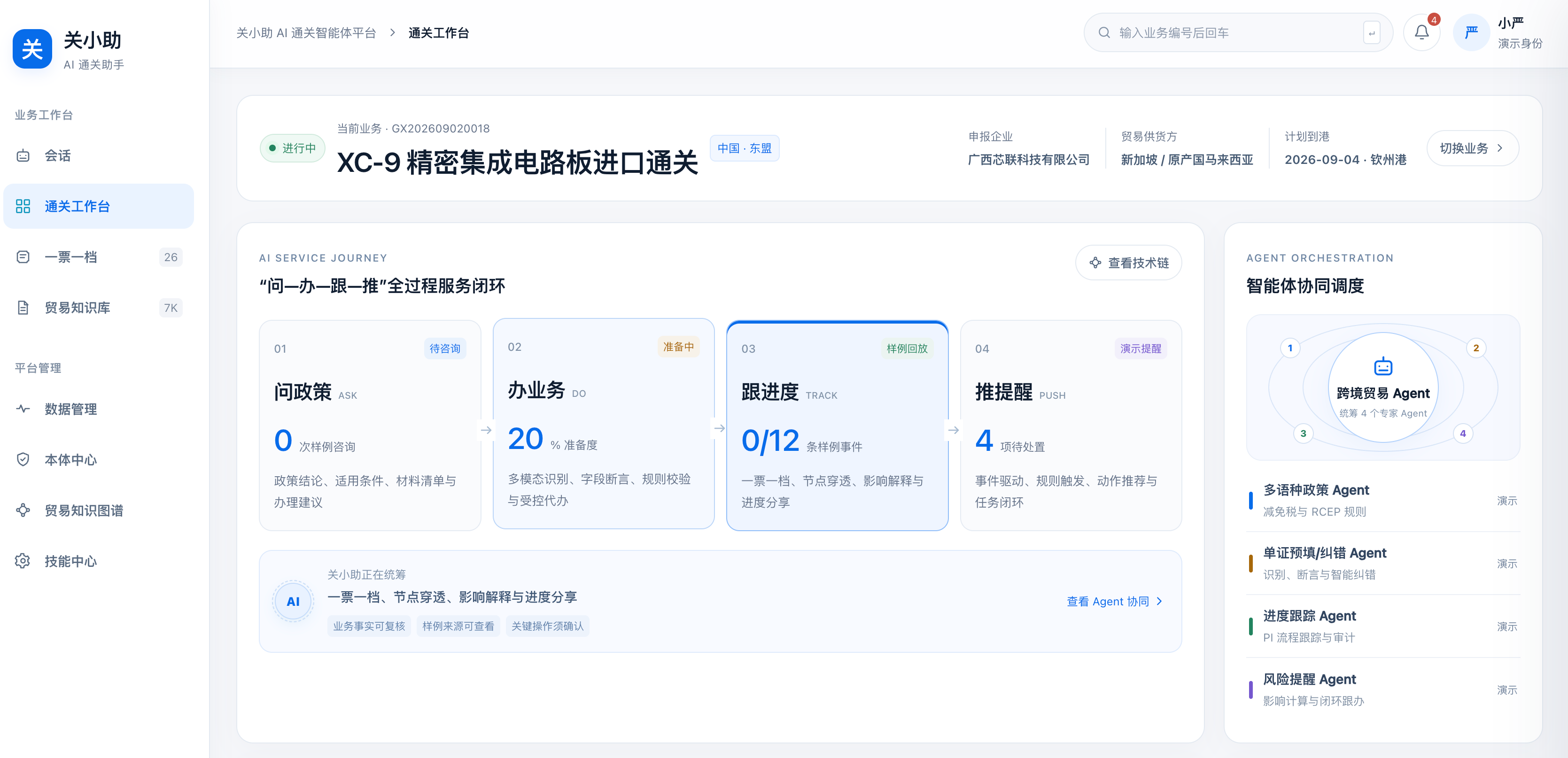
Task: Open the notifications bell icon
Action: 1421,32
